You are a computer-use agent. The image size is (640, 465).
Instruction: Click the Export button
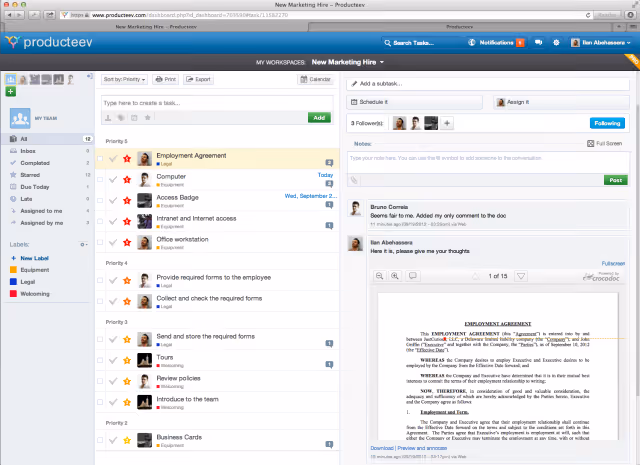pyautogui.click(x=198, y=79)
